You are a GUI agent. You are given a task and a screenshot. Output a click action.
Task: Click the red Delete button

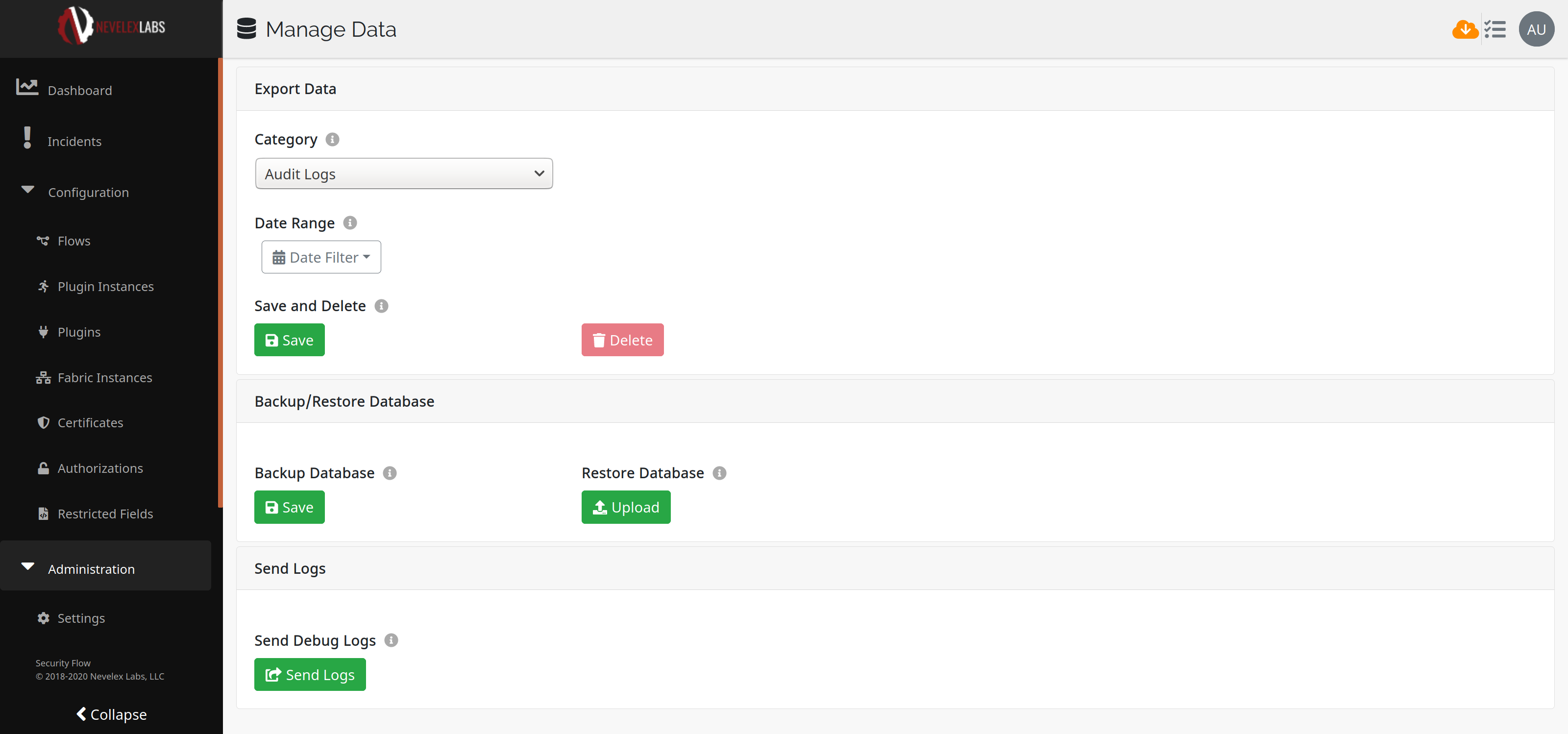pos(622,340)
